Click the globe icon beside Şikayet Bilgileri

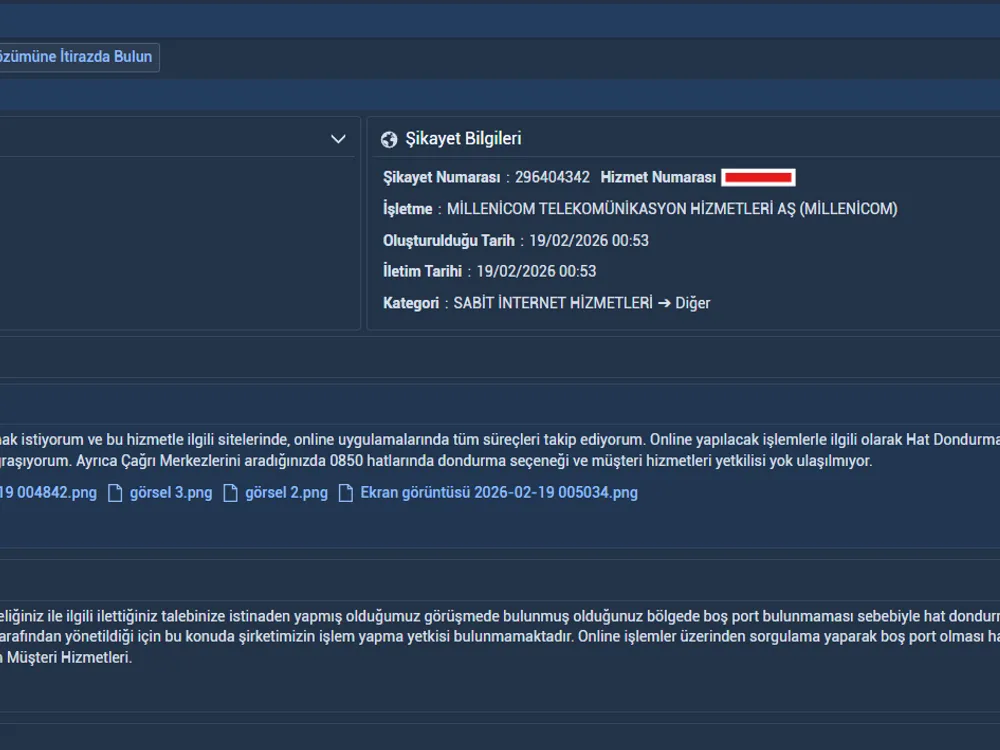coord(389,140)
